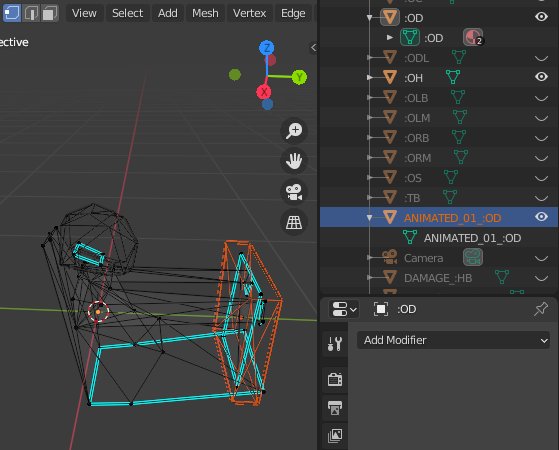Collapse the ANIMATED_01_:OD object row
This screenshot has width=559, height=450.
[x=370, y=217]
